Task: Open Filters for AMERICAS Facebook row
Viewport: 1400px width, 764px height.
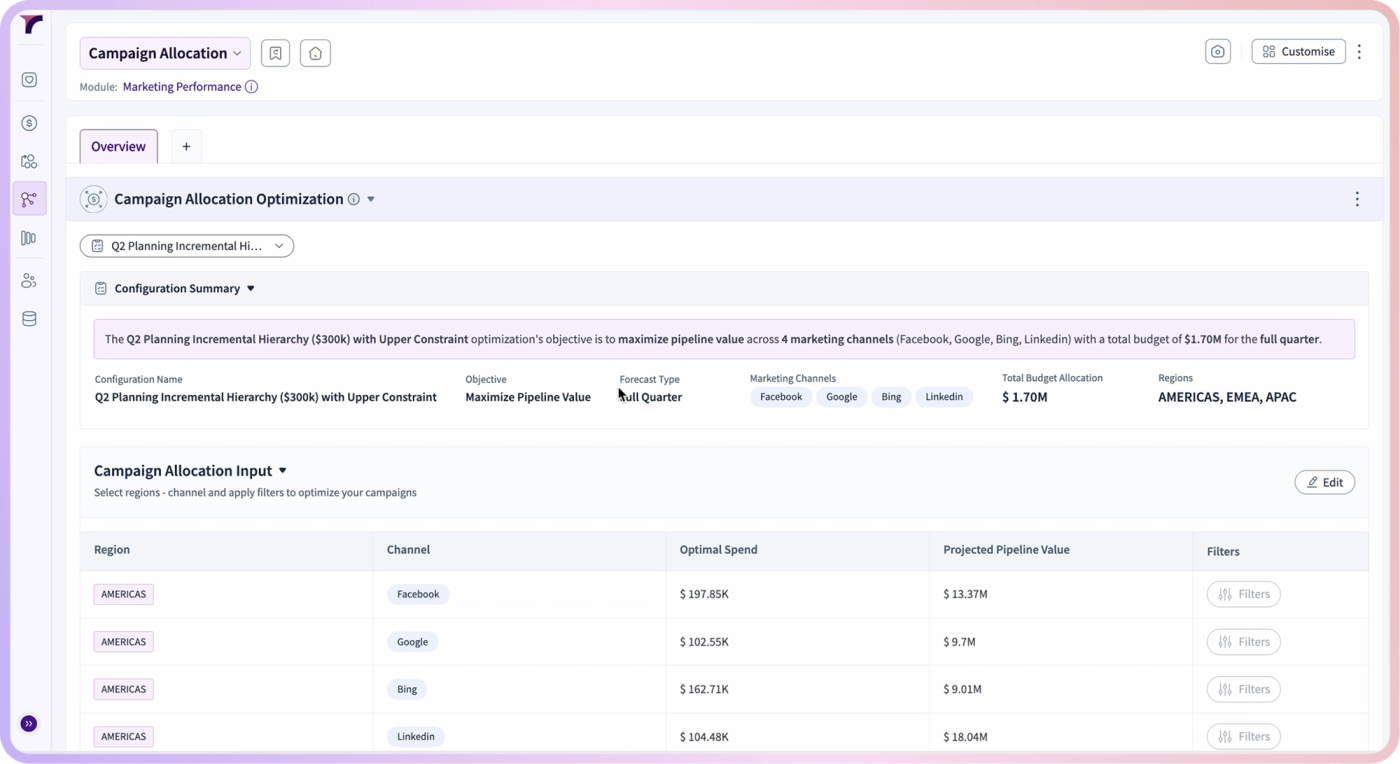Action: 1244,594
